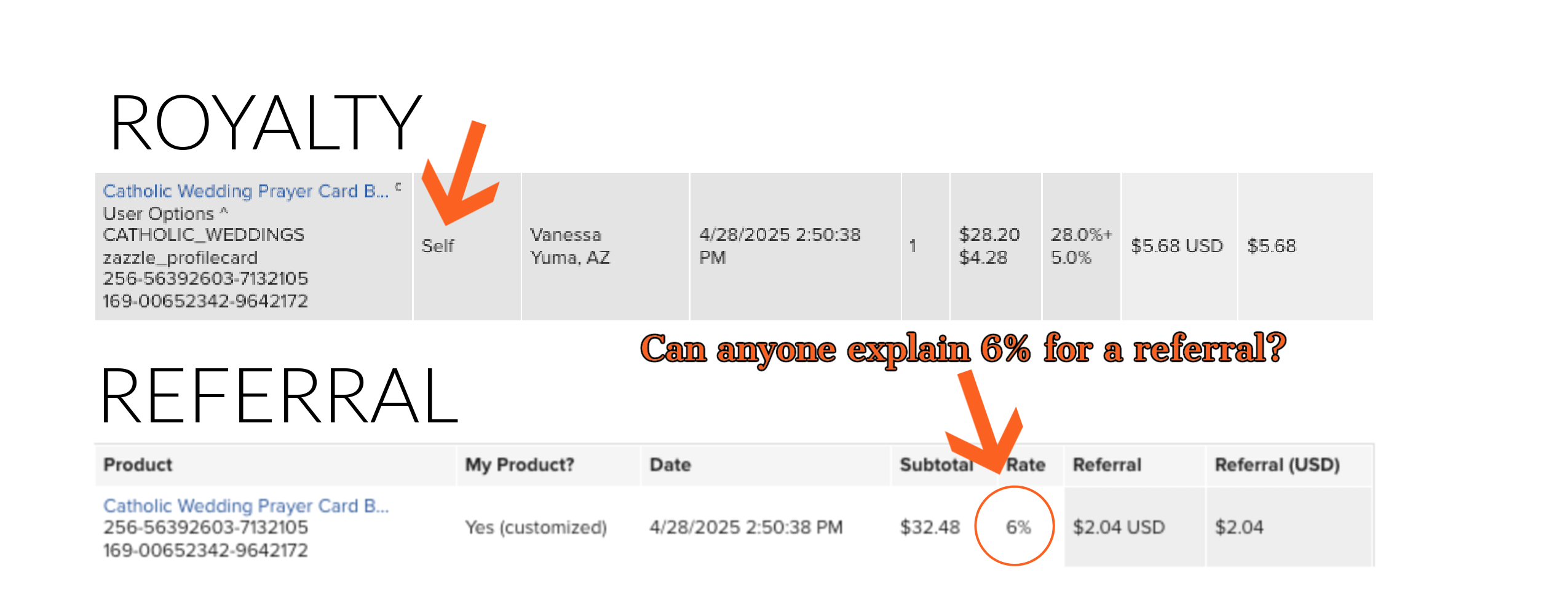Click the 28.0%+ 5.0% royalty rate cell

click(1082, 246)
